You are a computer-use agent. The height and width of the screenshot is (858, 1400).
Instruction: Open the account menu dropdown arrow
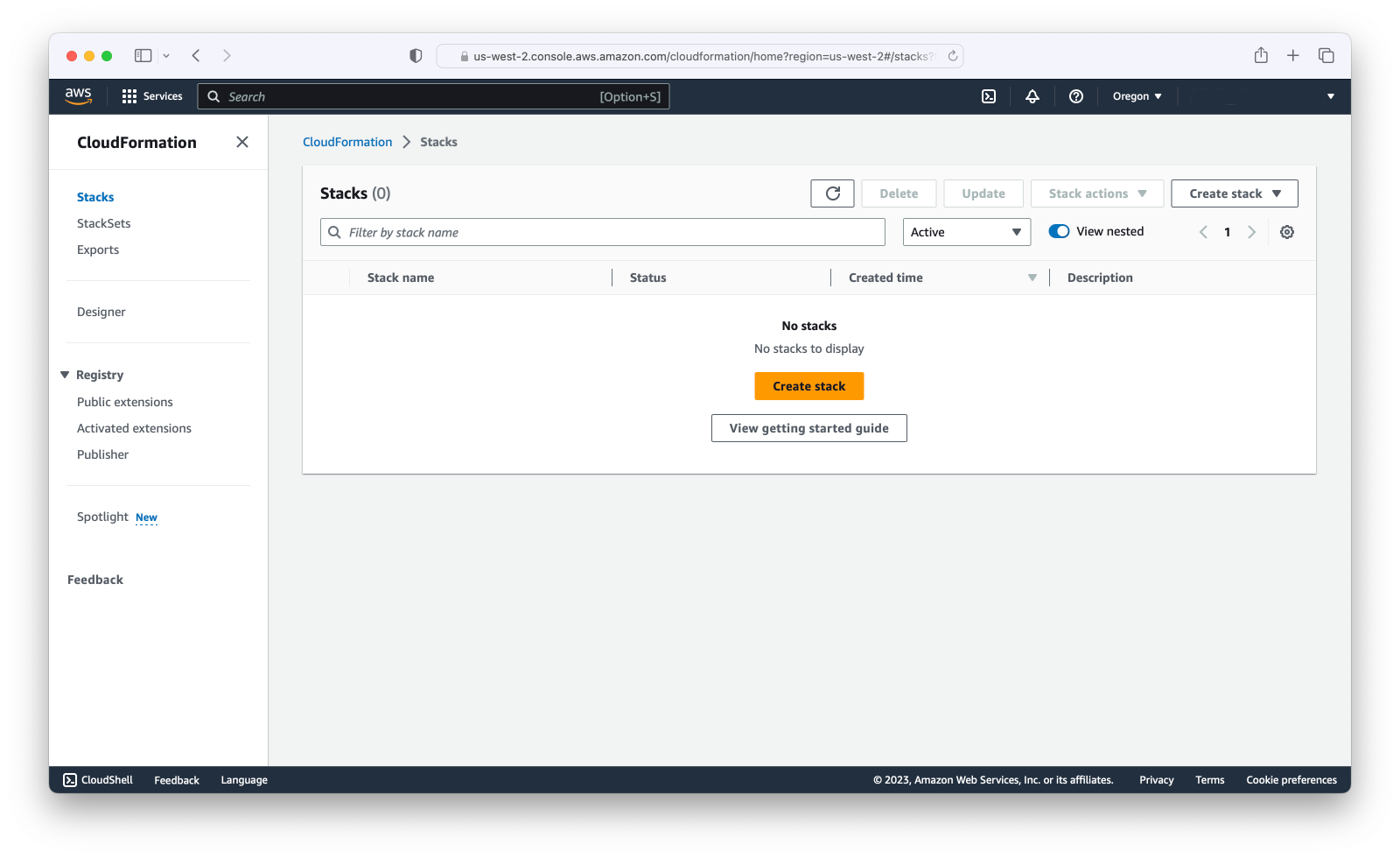pos(1331,96)
